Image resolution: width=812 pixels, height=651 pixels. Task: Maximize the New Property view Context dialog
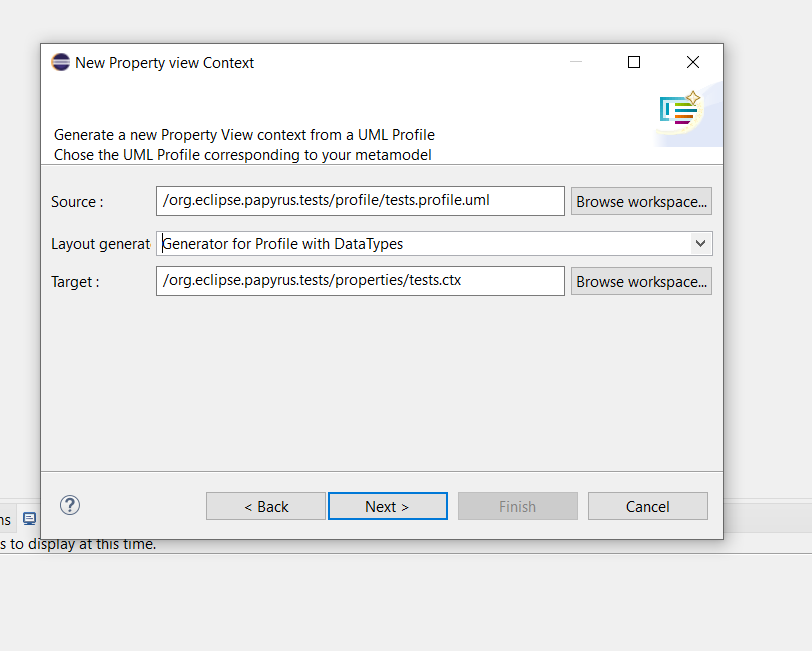click(x=634, y=62)
